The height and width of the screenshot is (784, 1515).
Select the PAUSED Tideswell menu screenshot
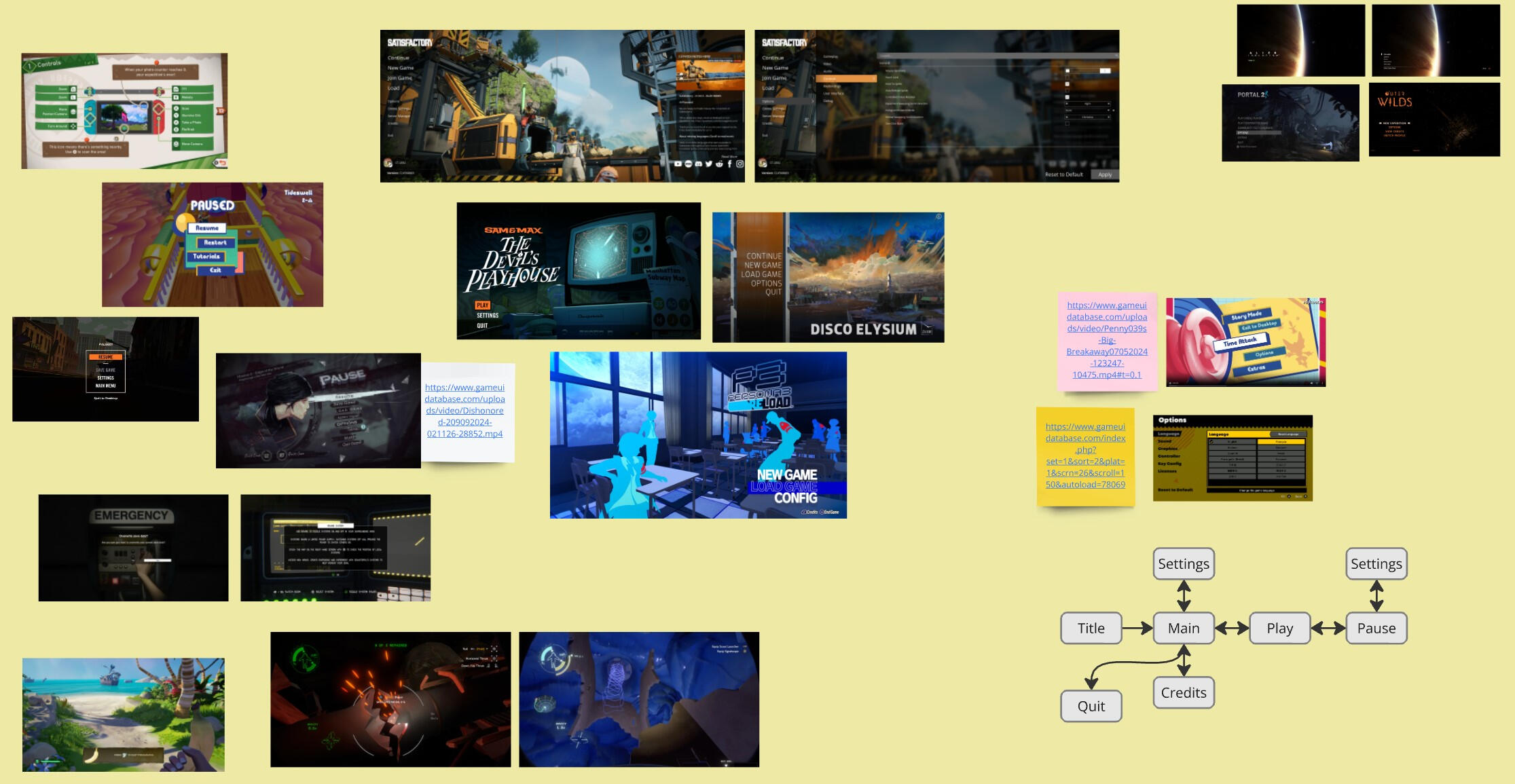(213, 244)
